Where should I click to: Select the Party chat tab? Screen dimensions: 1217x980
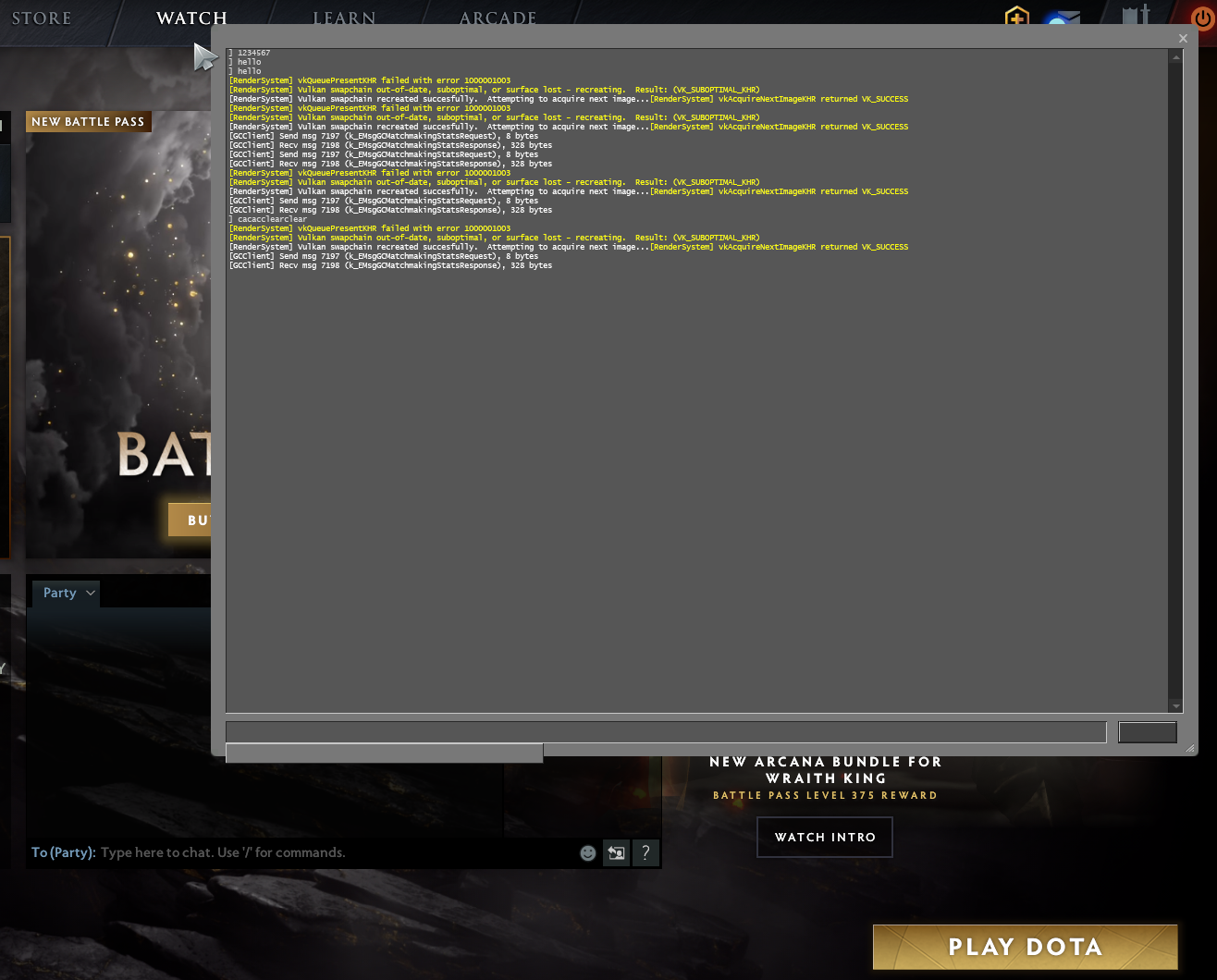[x=66, y=593]
